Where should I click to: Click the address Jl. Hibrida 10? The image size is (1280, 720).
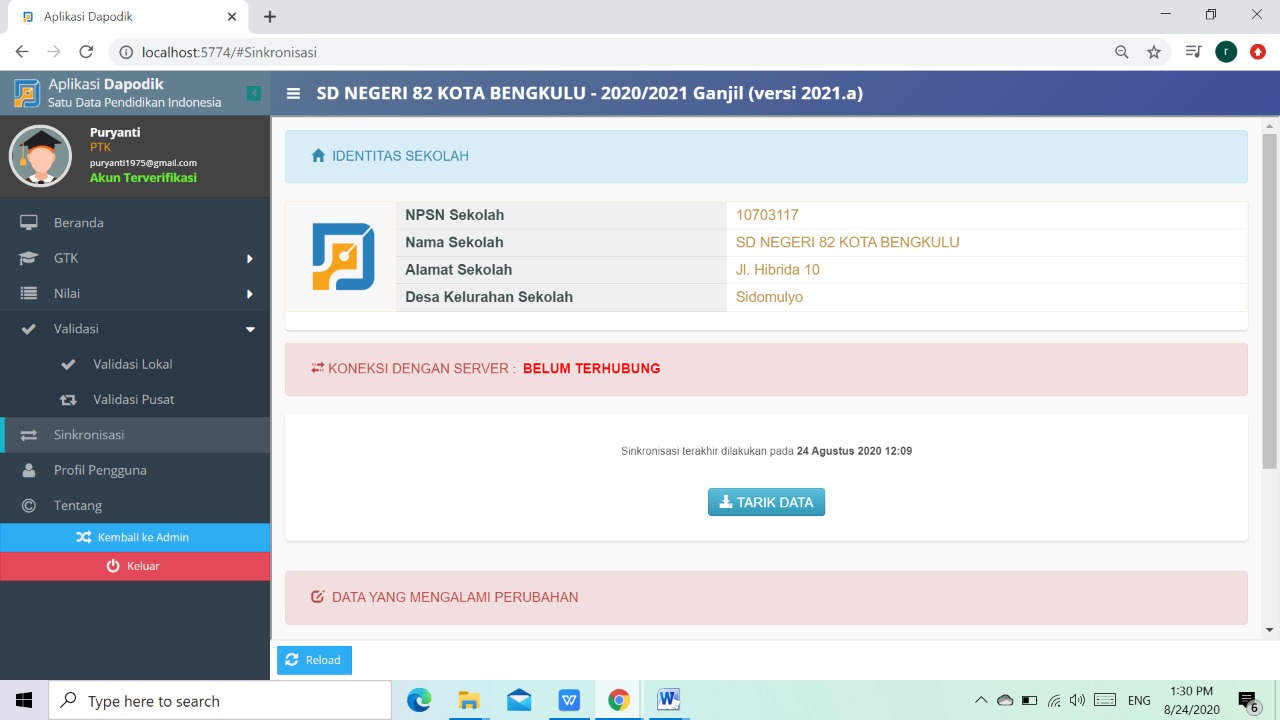tap(778, 270)
